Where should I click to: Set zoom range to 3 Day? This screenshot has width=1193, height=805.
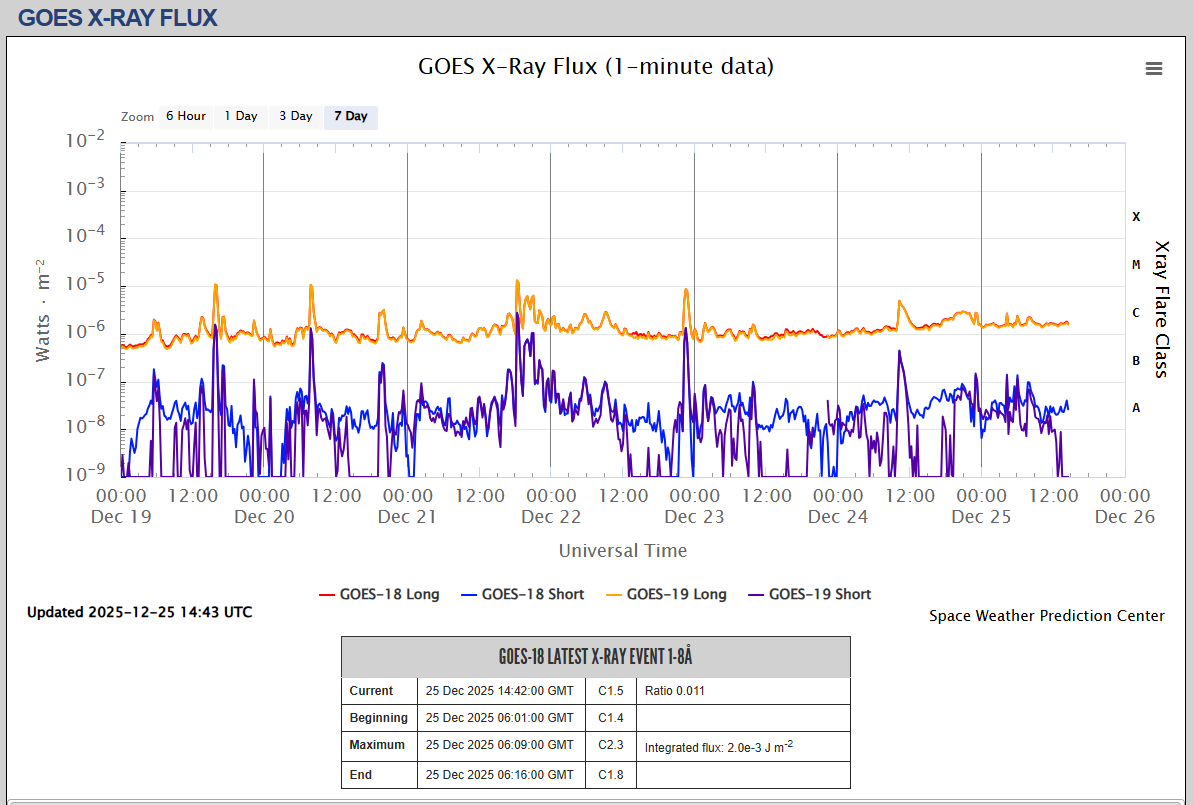pyautogui.click(x=295, y=116)
